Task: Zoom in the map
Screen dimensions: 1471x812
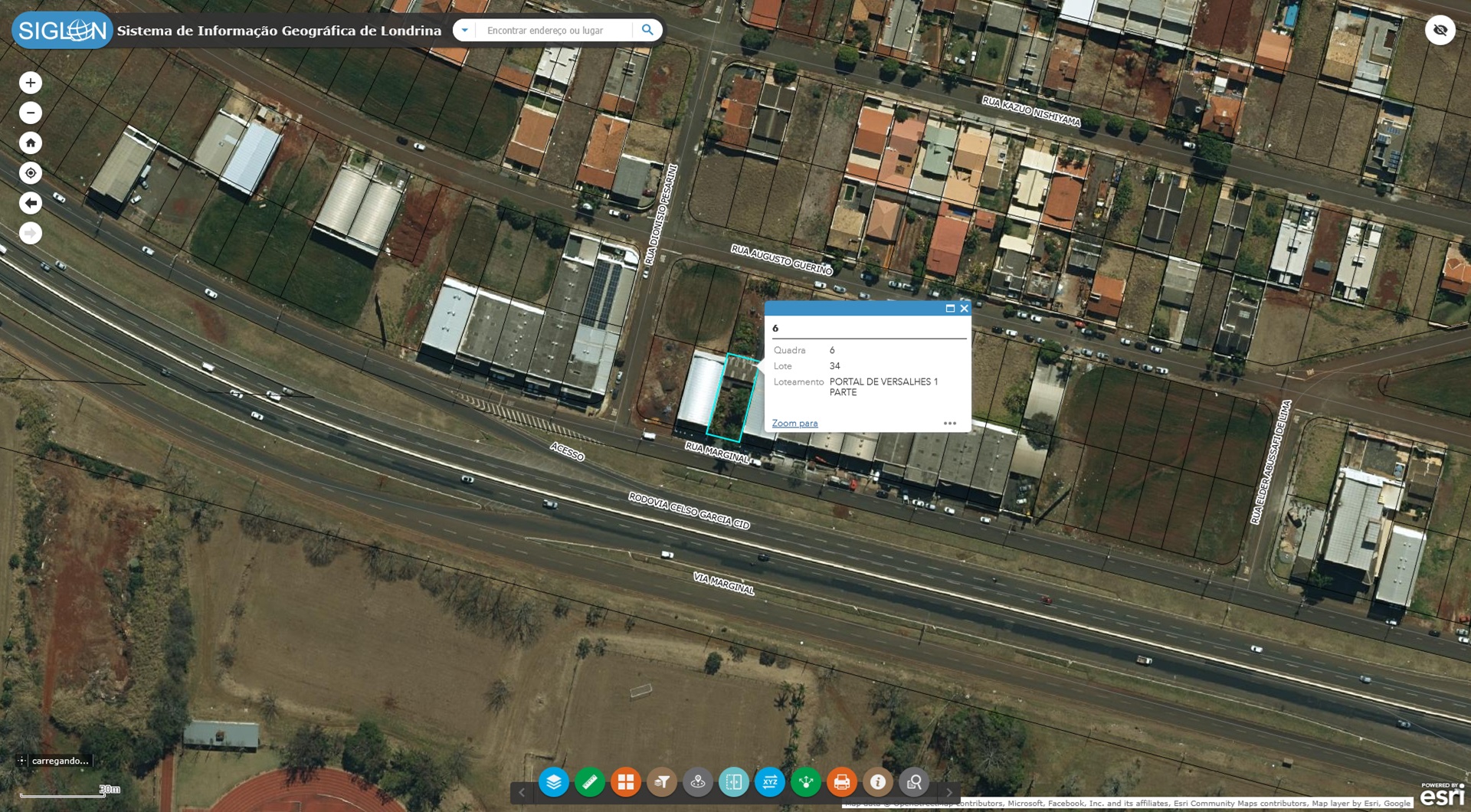Action: coord(31,83)
